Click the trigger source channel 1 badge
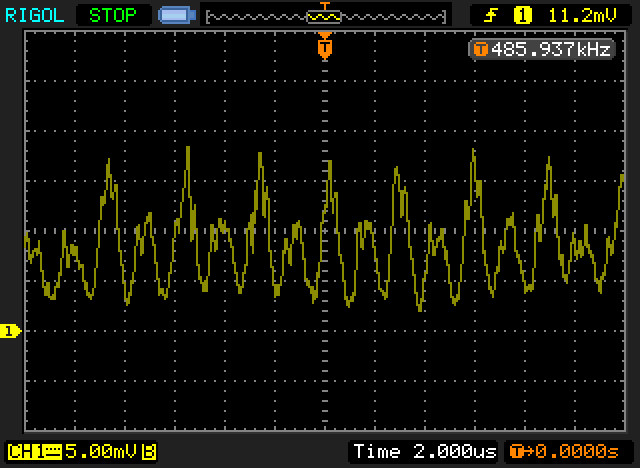This screenshot has height=468, width=640. click(522, 16)
